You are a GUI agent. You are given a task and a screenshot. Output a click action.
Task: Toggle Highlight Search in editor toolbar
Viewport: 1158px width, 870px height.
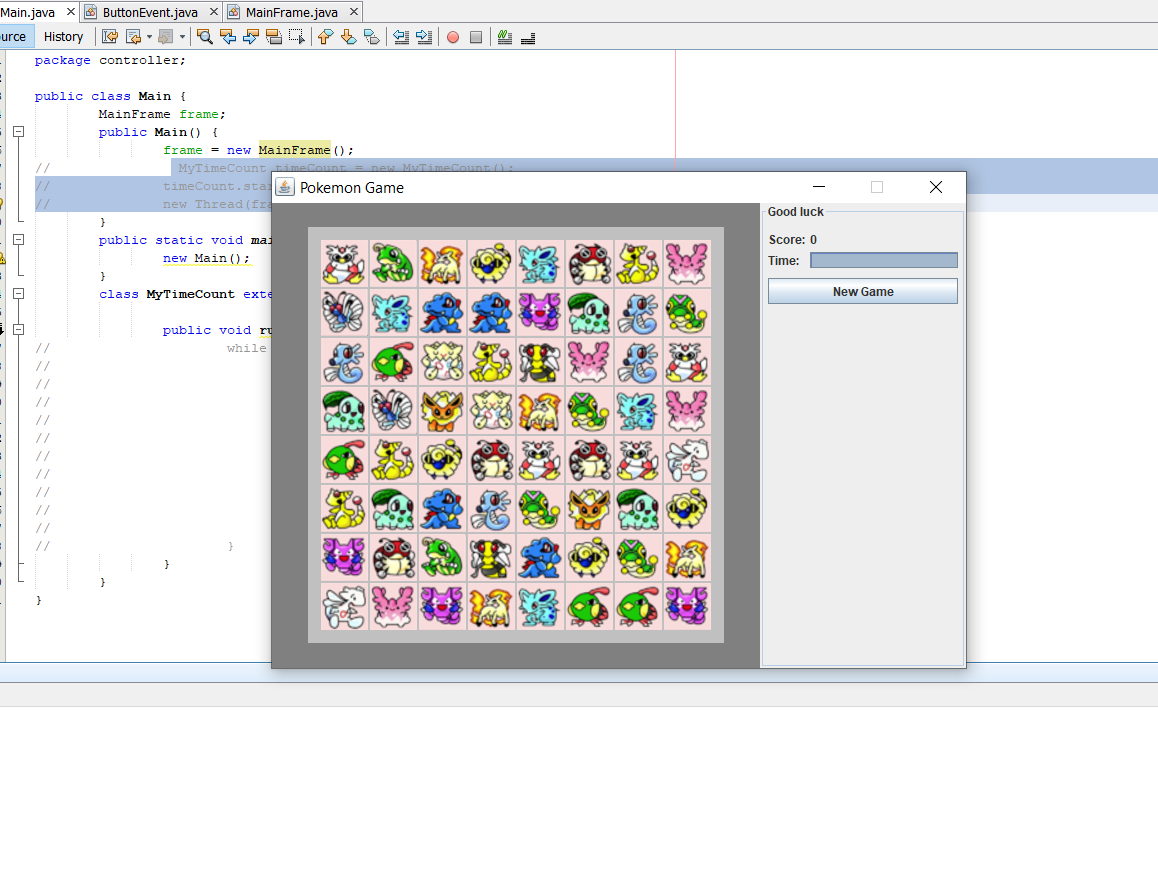274,37
